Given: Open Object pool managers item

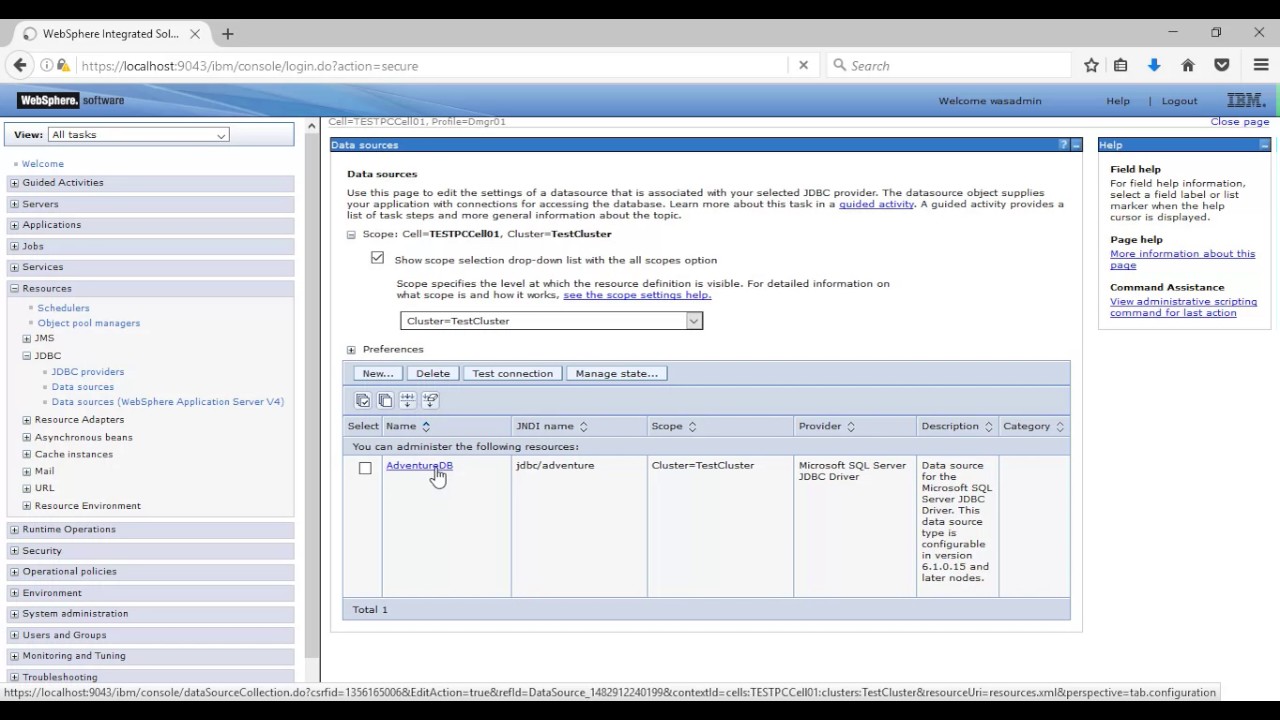Looking at the screenshot, I should (89, 323).
